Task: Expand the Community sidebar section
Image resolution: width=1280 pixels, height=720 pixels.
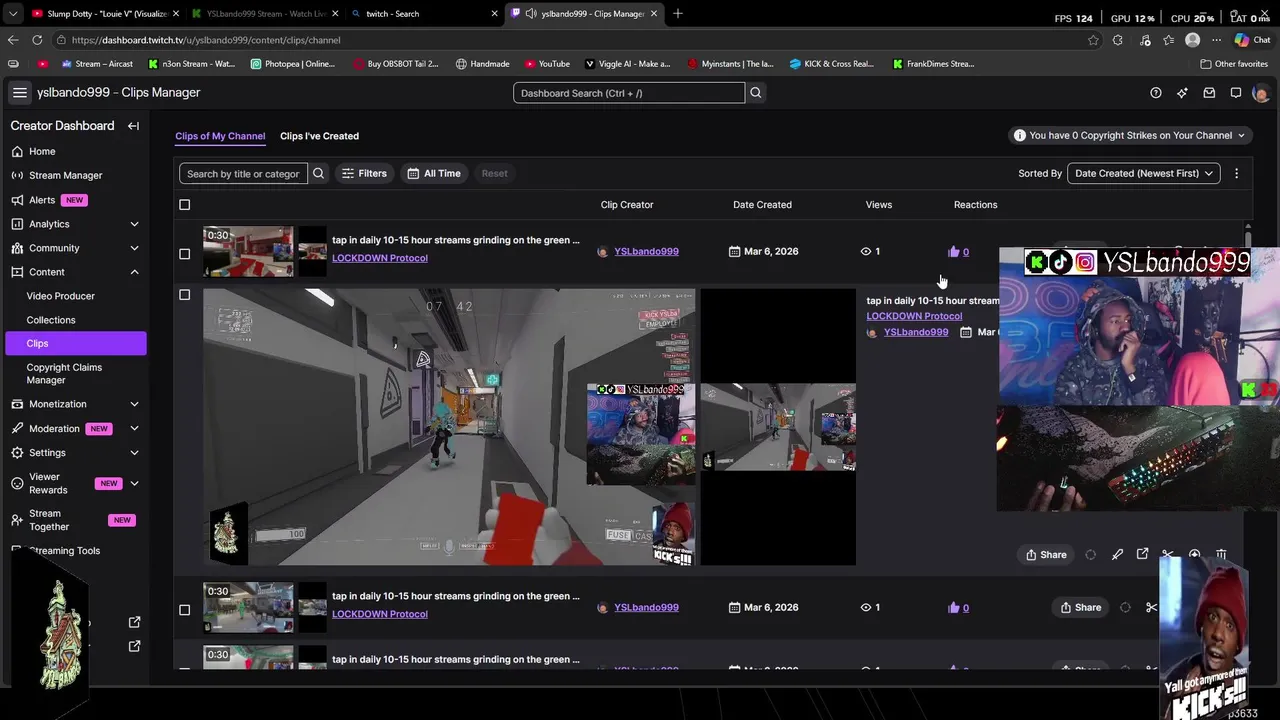Action: pos(134,248)
